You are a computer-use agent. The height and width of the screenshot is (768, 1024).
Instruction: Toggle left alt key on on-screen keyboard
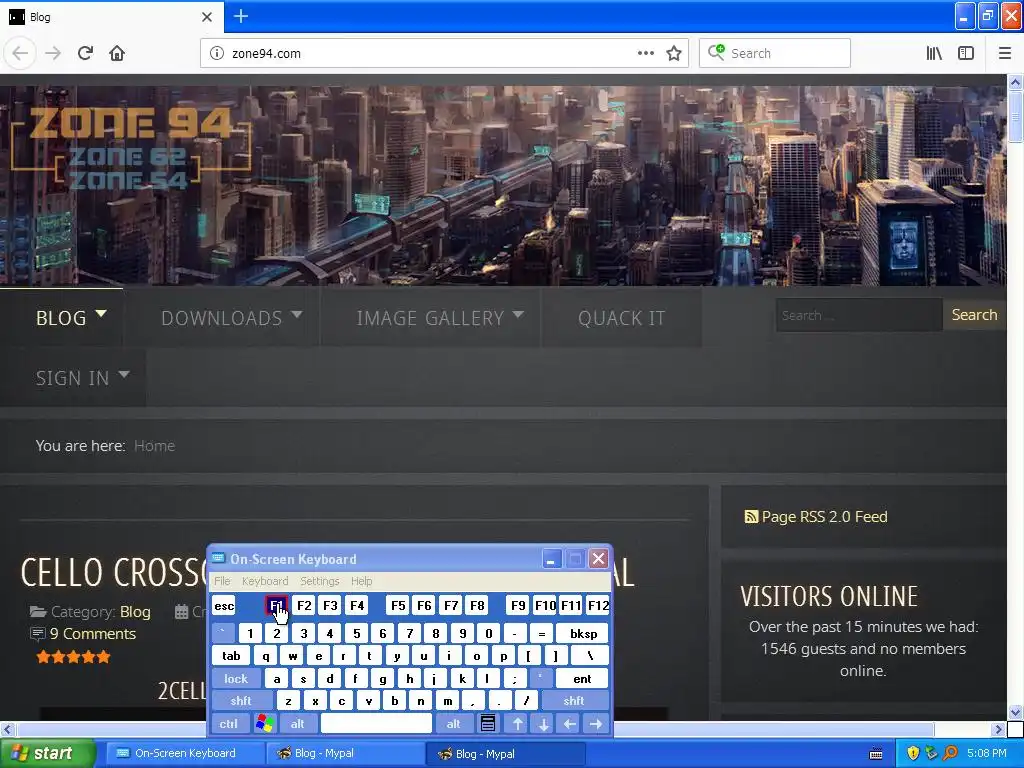pos(297,724)
